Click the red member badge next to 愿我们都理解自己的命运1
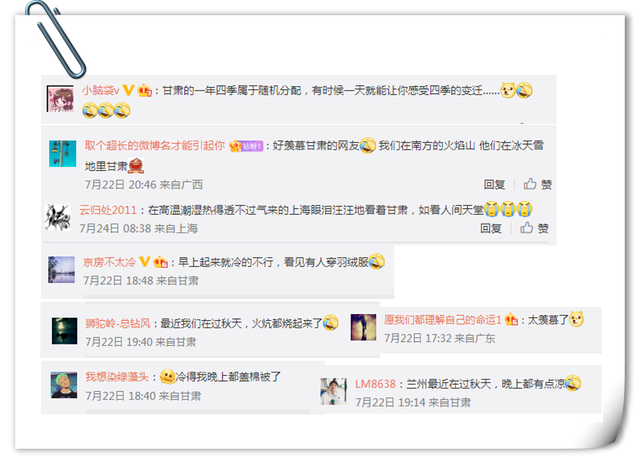Screen dimensions: 640x464 [x=511, y=319]
